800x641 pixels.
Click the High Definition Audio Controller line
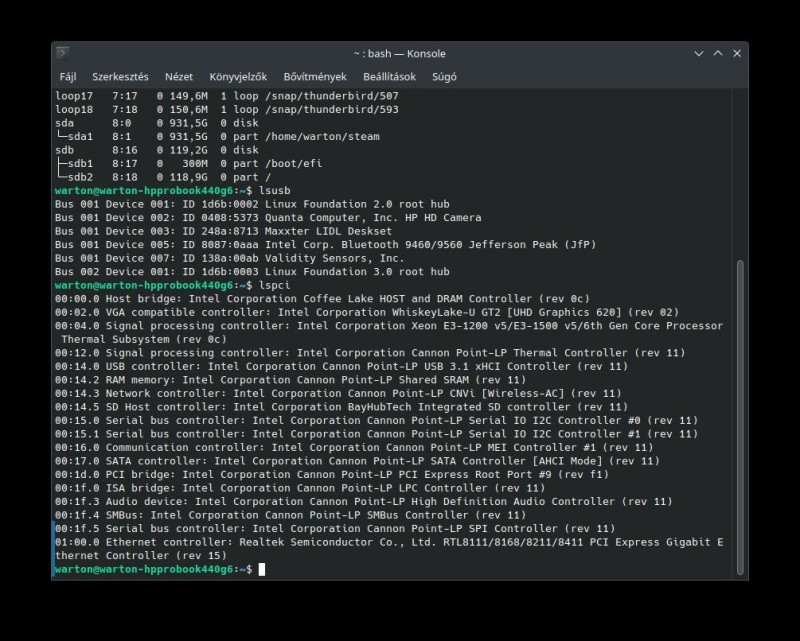pos(364,502)
